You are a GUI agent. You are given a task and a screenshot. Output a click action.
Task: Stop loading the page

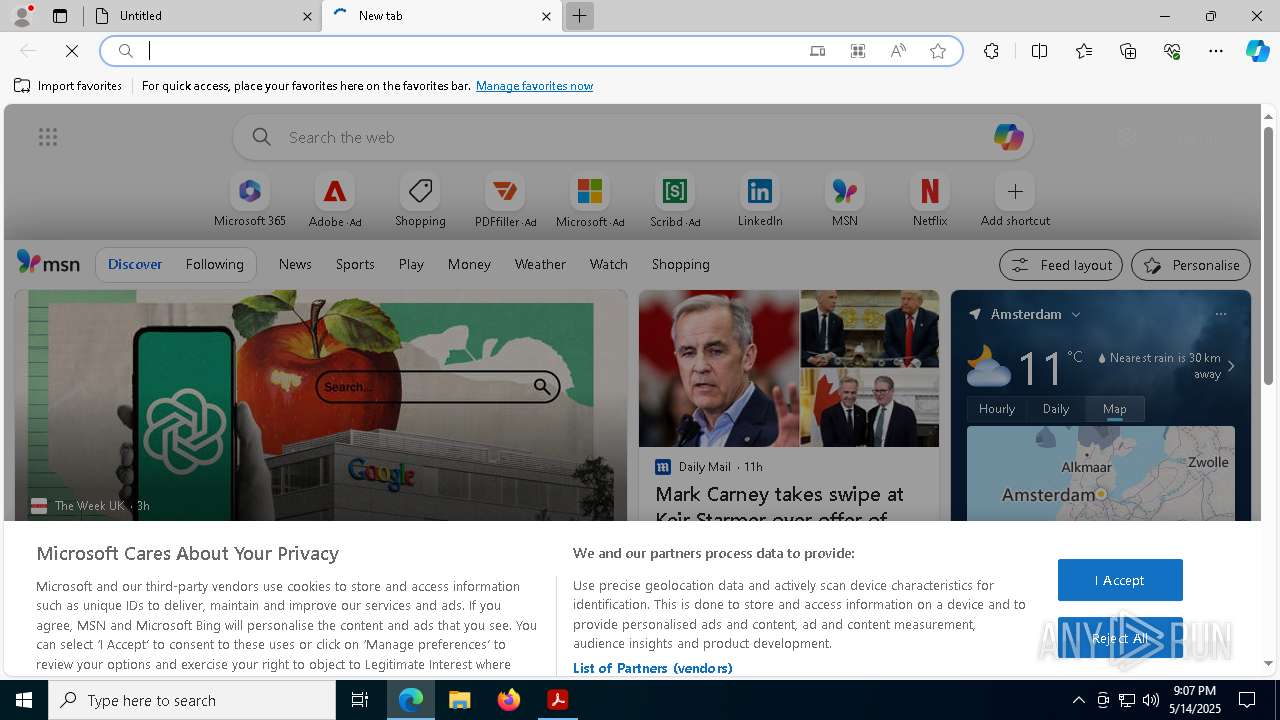click(72, 51)
